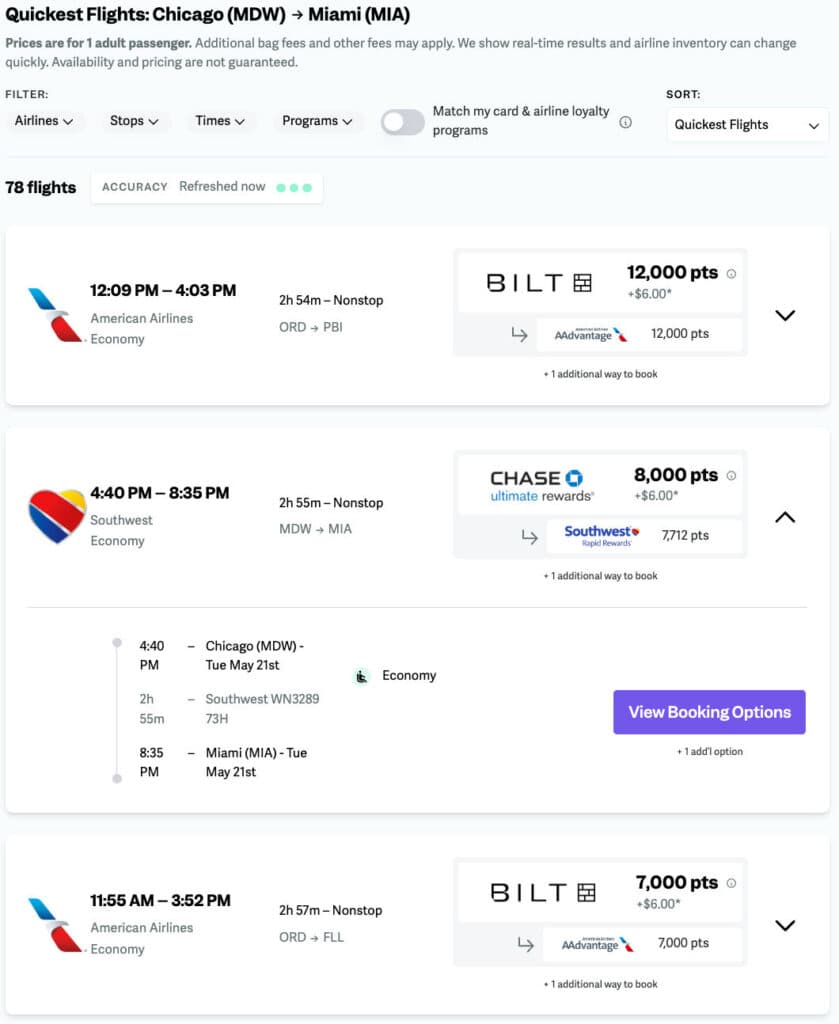Click the info icon beside 8,000 pts
The image size is (839, 1024).
tap(731, 476)
